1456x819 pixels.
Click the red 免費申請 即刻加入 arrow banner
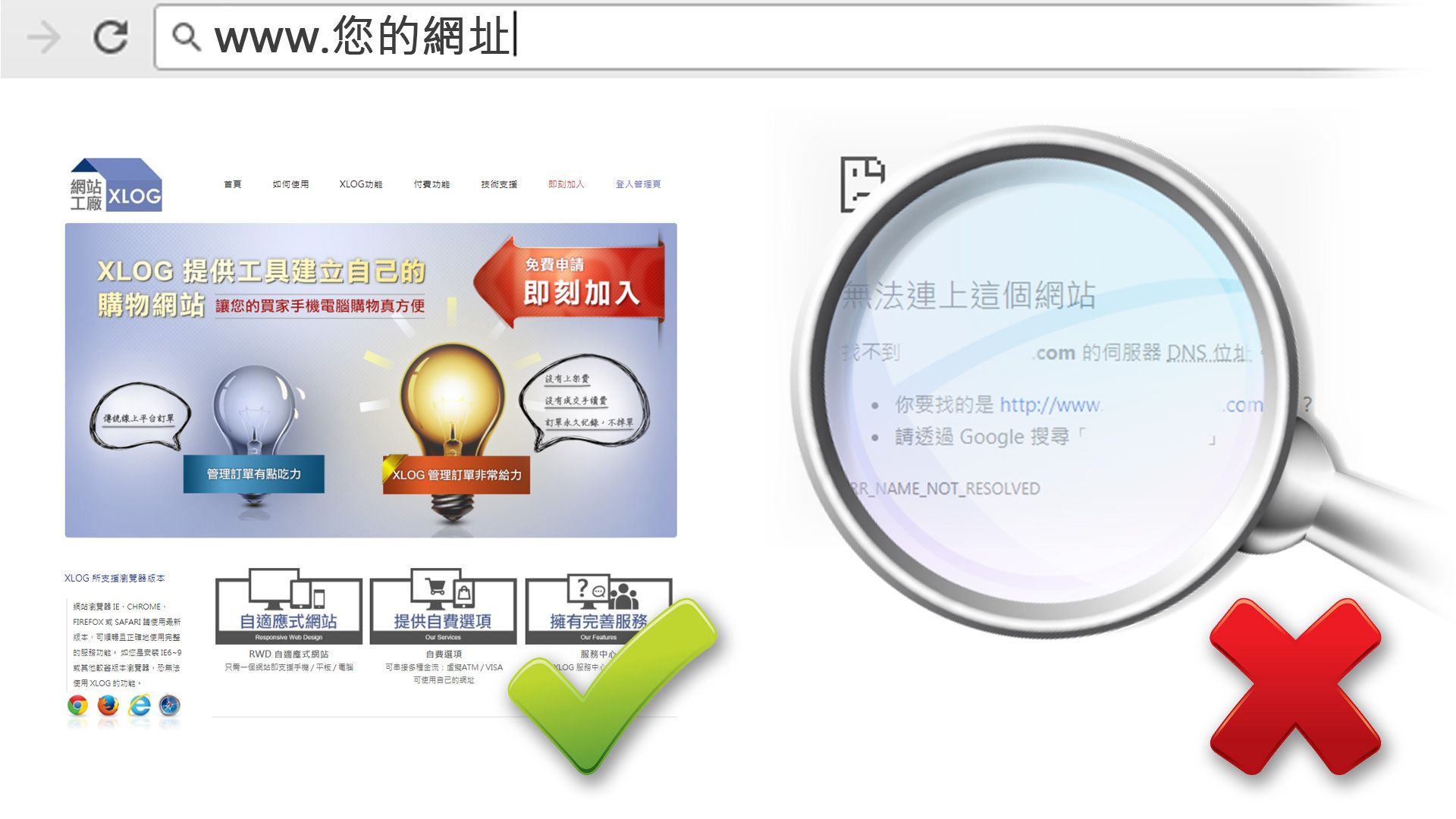570,283
